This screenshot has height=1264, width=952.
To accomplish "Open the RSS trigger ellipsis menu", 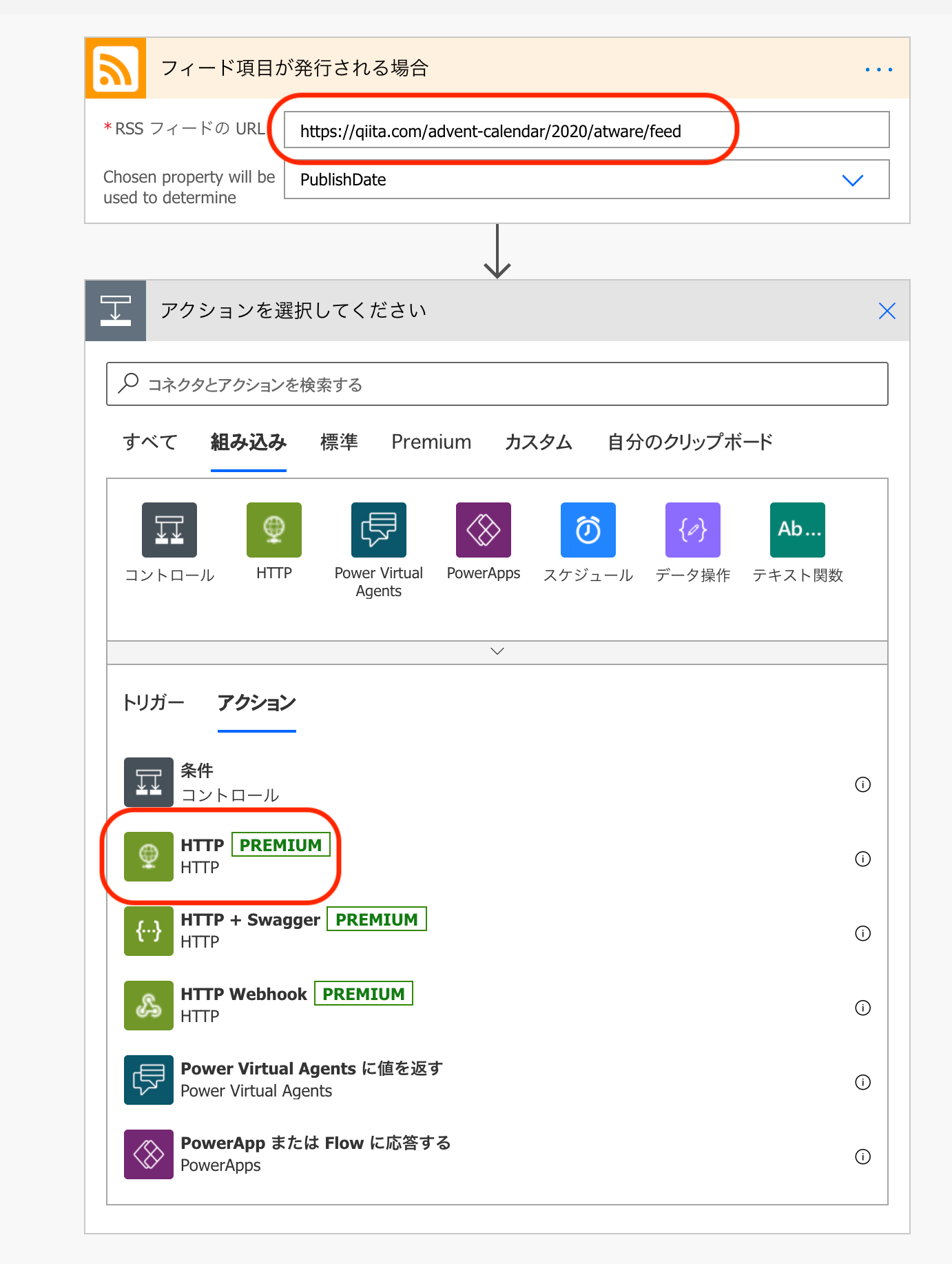I will click(x=879, y=70).
